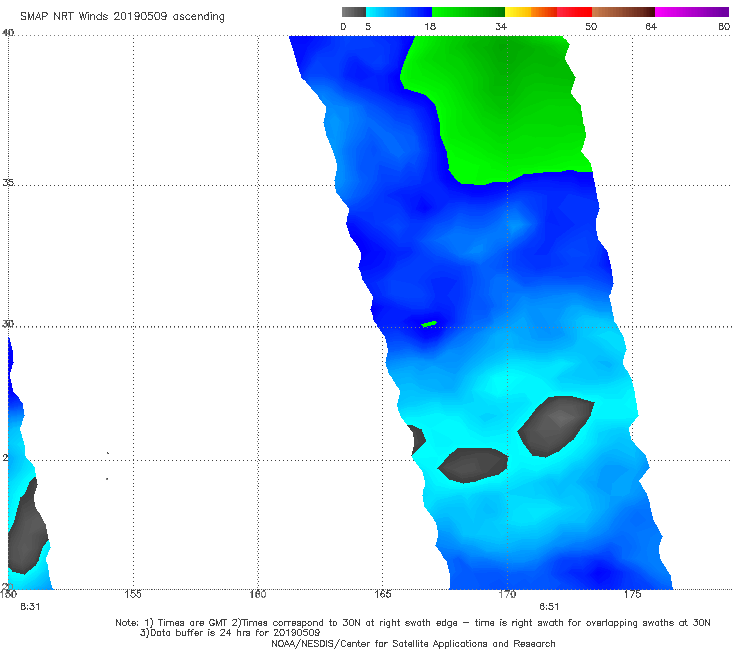
Task: Select the gray segment of the color bar
Action: [354, 12]
